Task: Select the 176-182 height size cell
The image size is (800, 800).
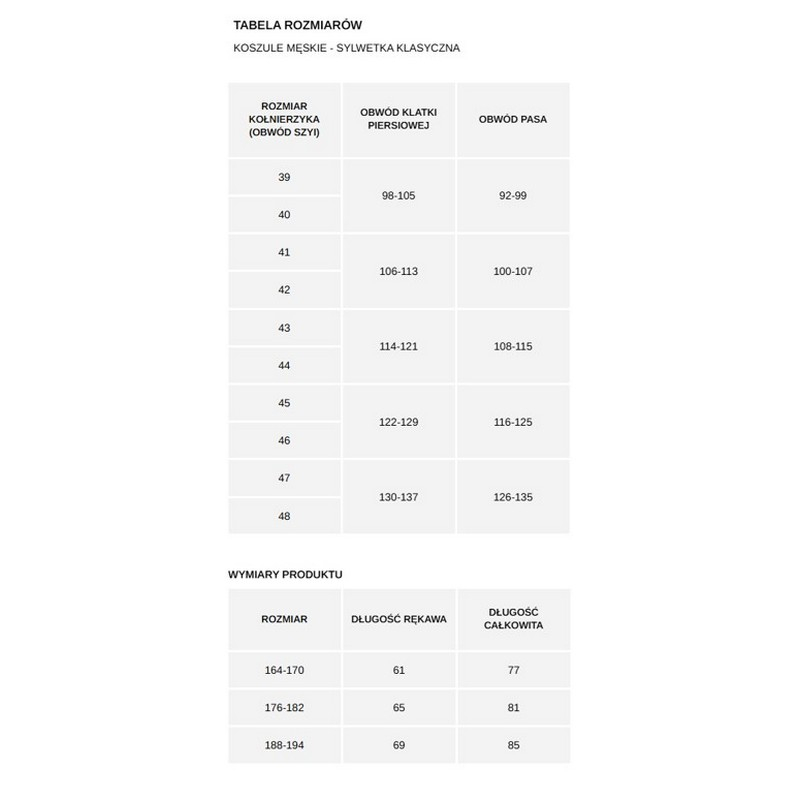Action: (284, 707)
